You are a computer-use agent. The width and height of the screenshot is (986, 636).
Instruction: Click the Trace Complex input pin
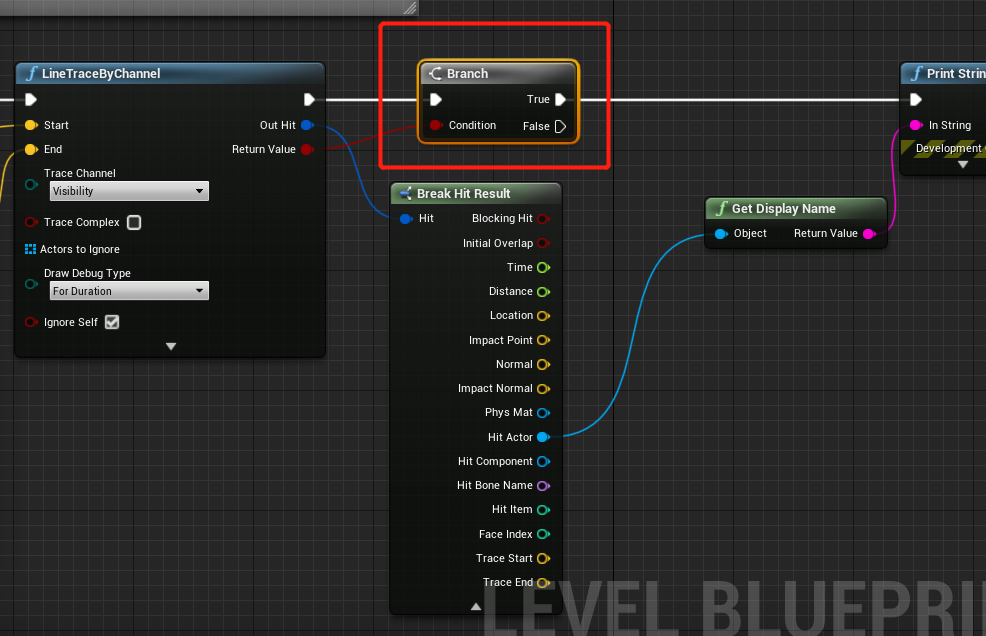click(x=31, y=222)
